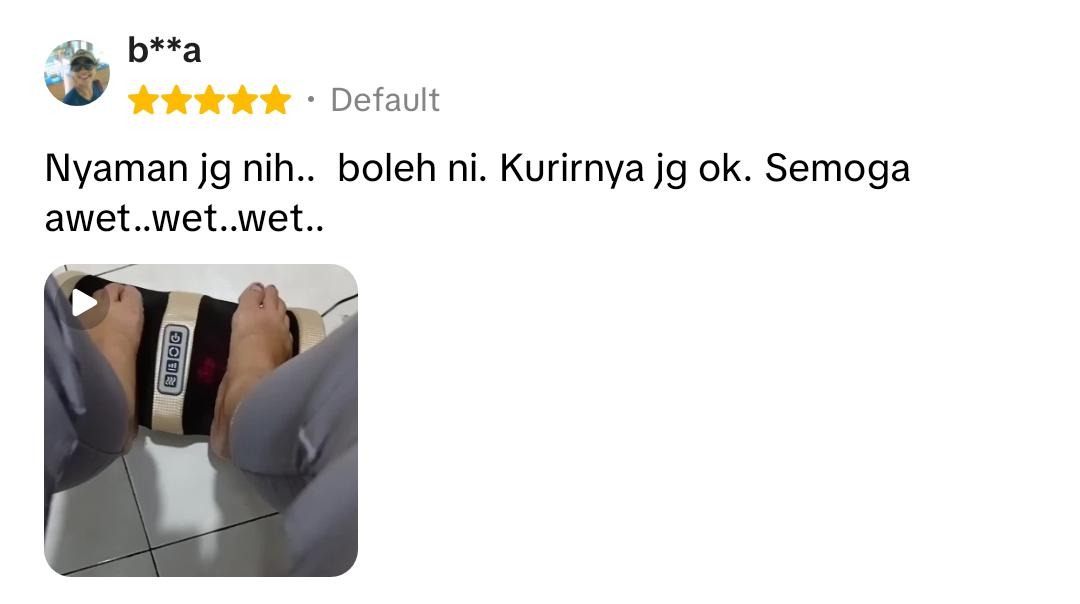Viewport: 1080px width, 604px height.
Task: Select the first rating star
Action: click(x=143, y=100)
